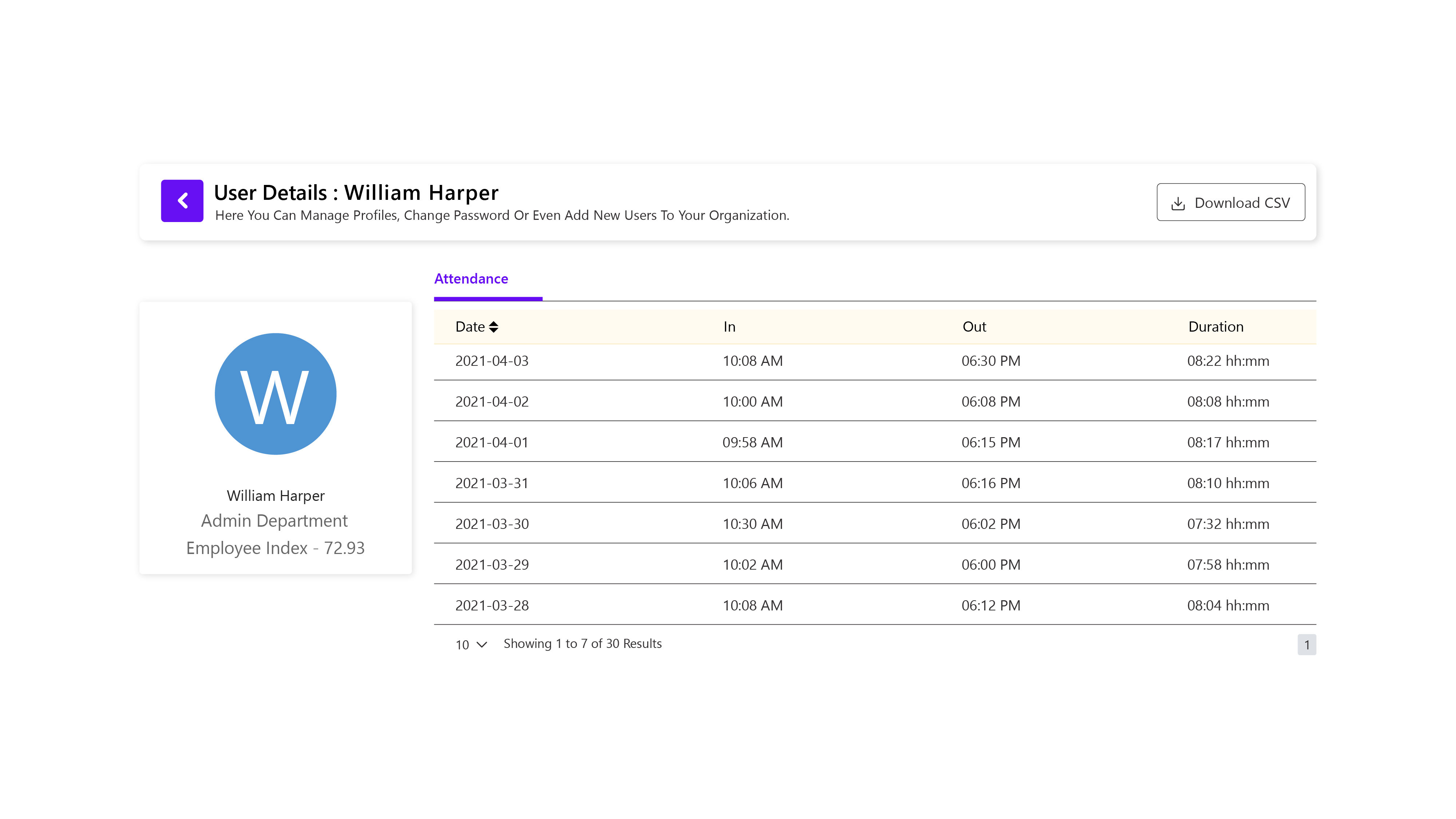
Task: Click the chevron beside the 10 selector
Action: 482,644
